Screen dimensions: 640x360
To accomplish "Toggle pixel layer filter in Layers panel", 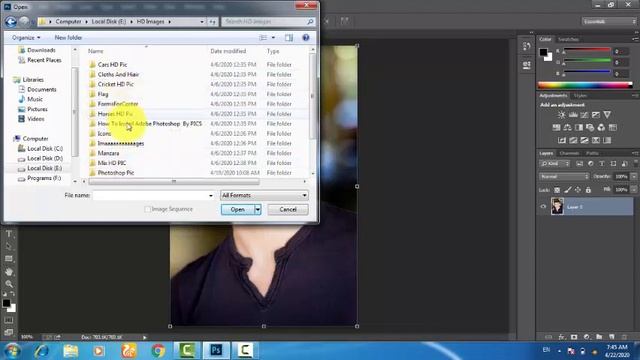I will [579, 164].
